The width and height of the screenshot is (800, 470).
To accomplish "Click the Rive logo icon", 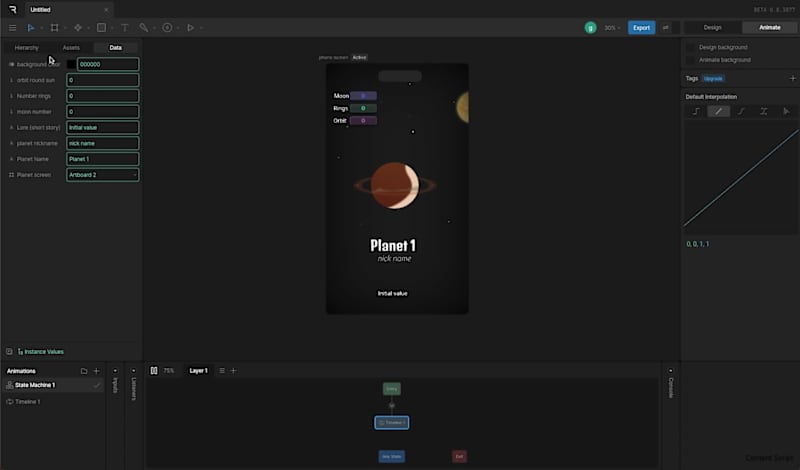I will [x=13, y=9].
